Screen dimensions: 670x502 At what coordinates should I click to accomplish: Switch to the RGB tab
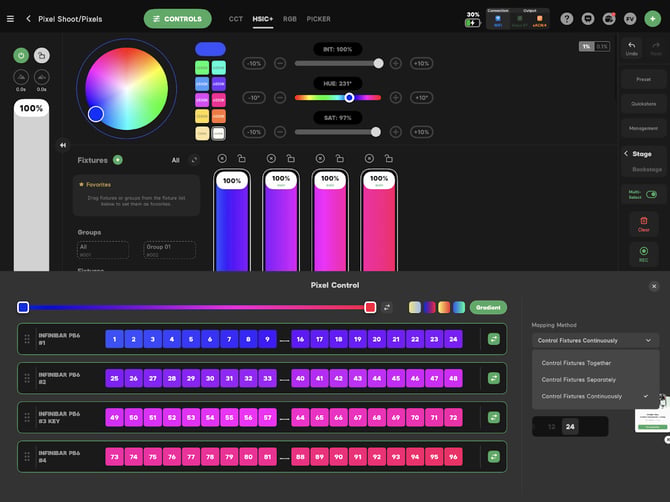[290, 19]
